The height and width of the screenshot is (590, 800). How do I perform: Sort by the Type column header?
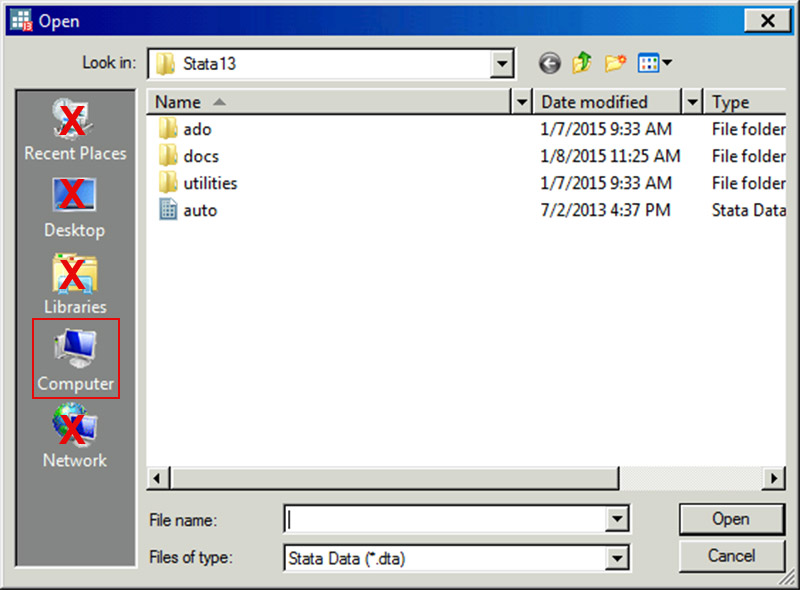745,102
